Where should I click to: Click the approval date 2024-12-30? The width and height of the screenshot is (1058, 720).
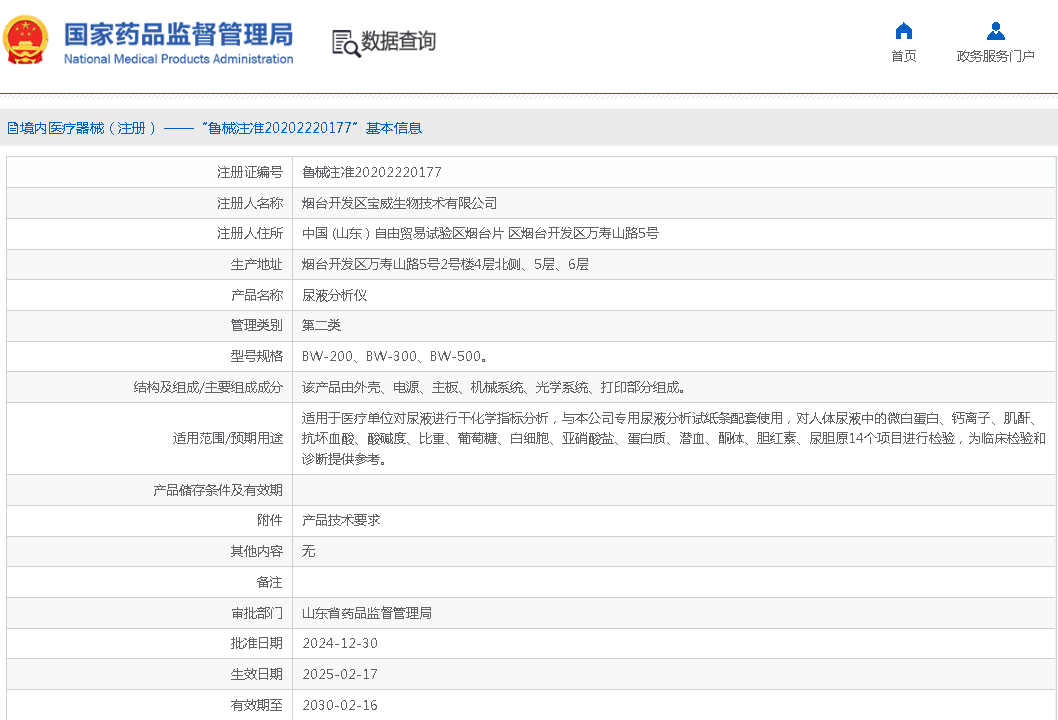point(340,643)
